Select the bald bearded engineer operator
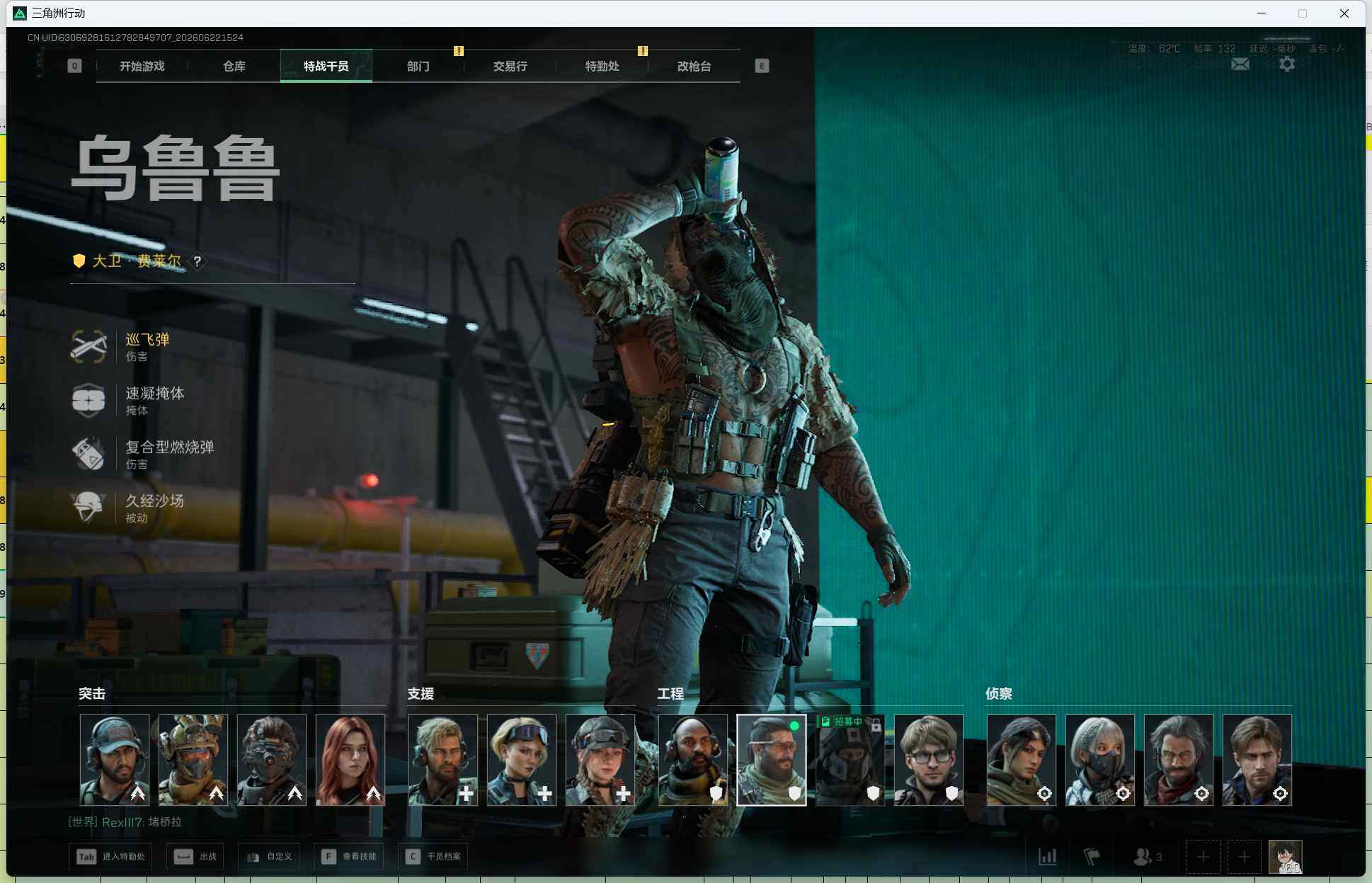Viewport: 1372px width, 883px height. point(693,760)
